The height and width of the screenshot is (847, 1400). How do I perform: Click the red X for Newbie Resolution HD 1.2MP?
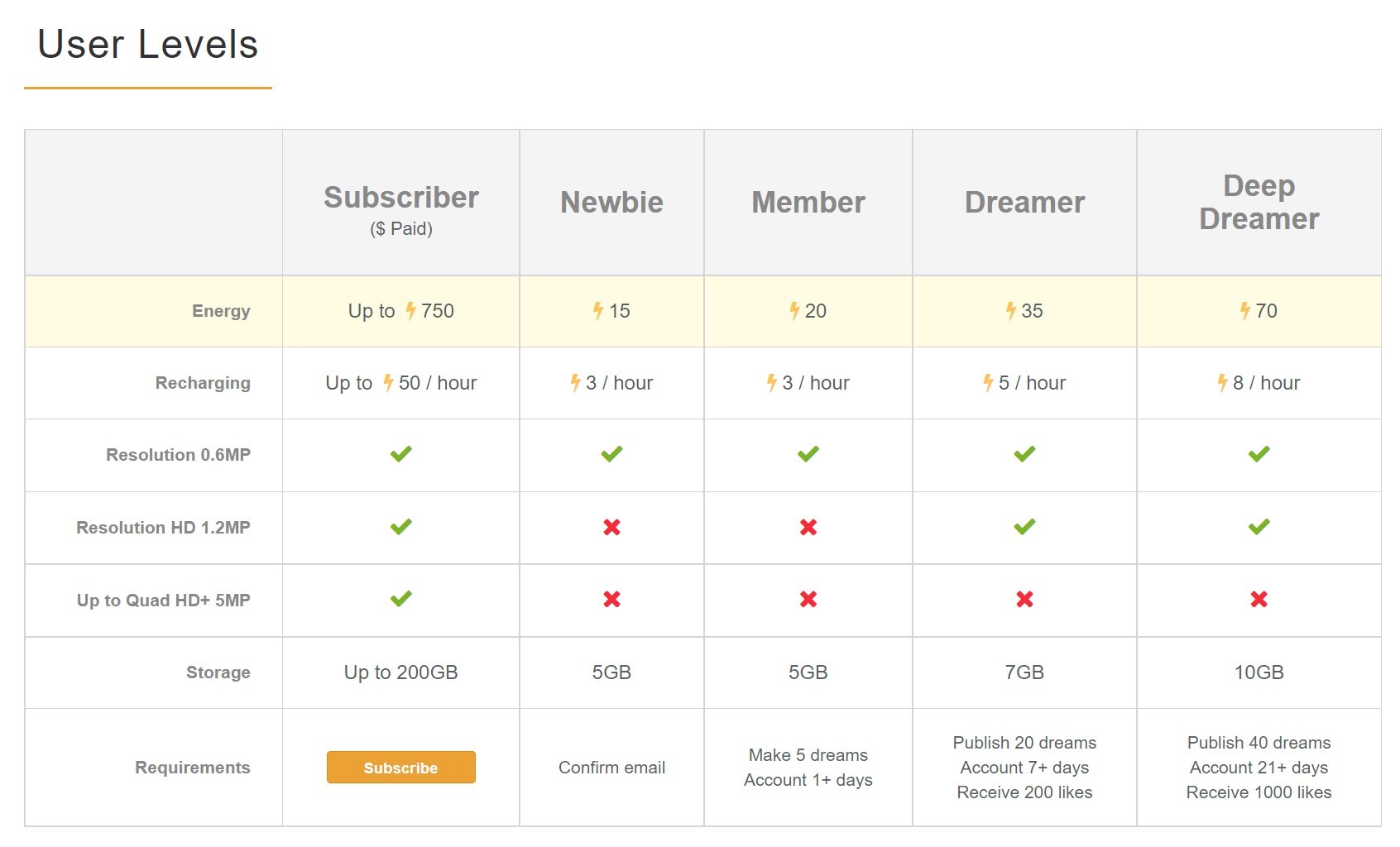[612, 527]
